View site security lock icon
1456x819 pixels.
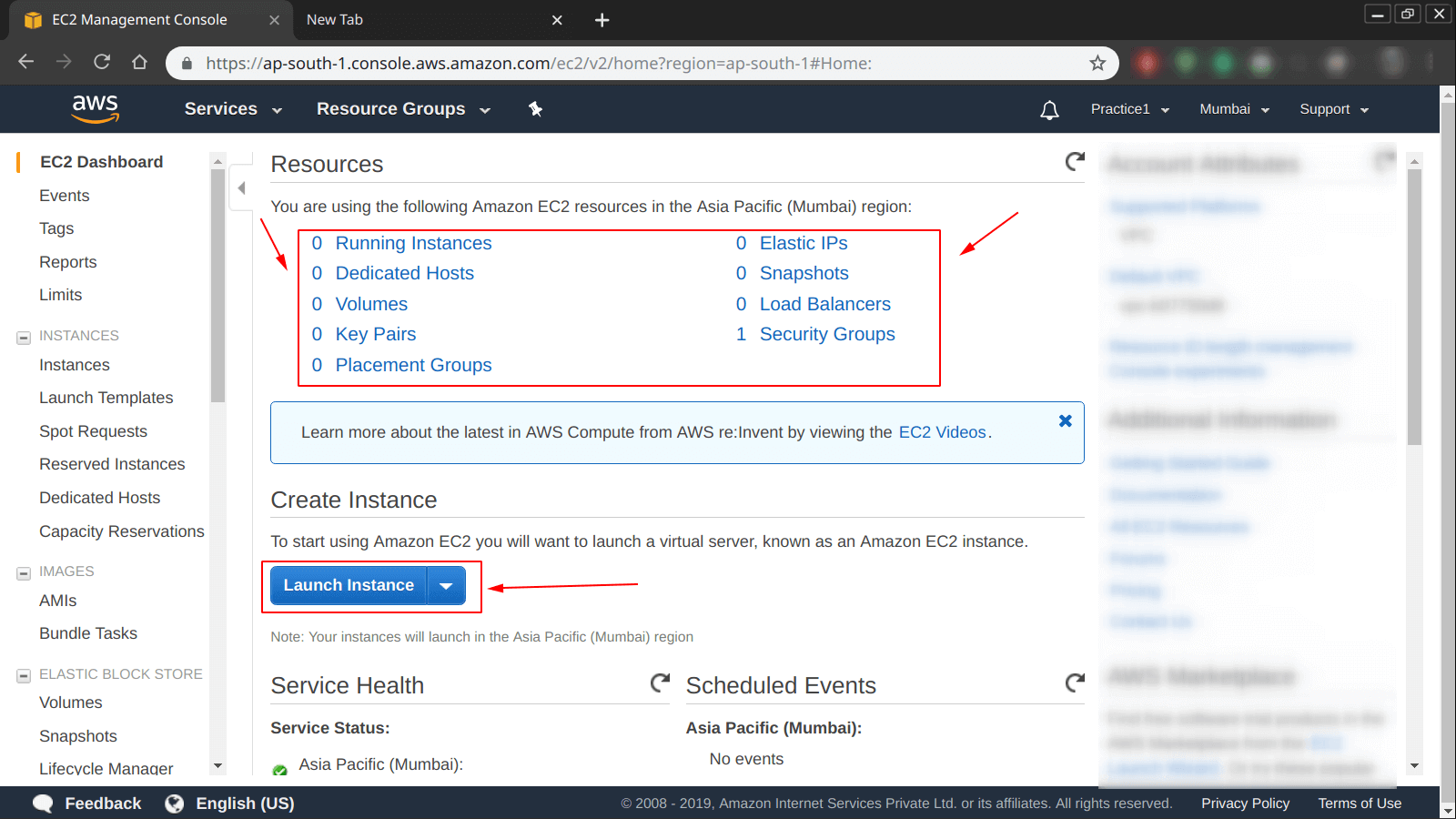click(x=187, y=64)
